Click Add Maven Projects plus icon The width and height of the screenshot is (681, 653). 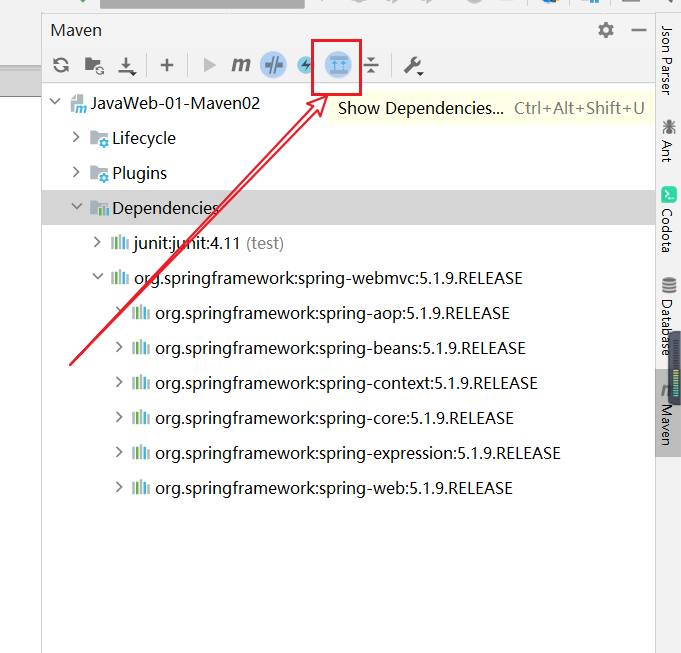[167, 66]
